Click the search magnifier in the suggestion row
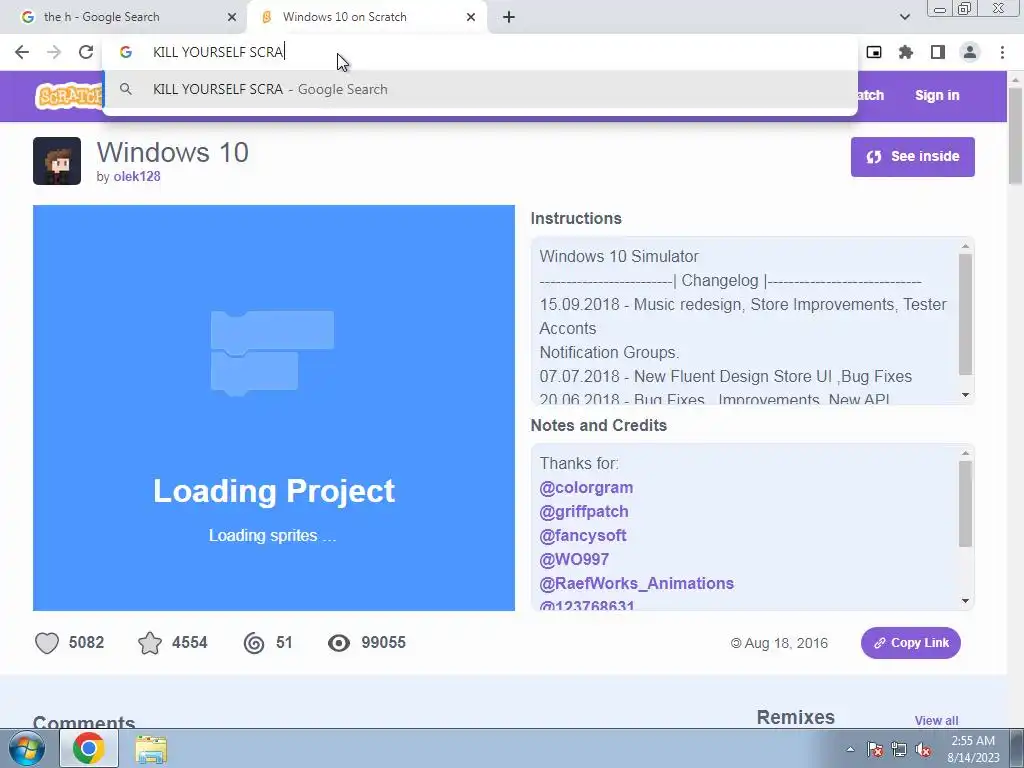Image resolution: width=1024 pixels, height=768 pixels. tap(126, 89)
